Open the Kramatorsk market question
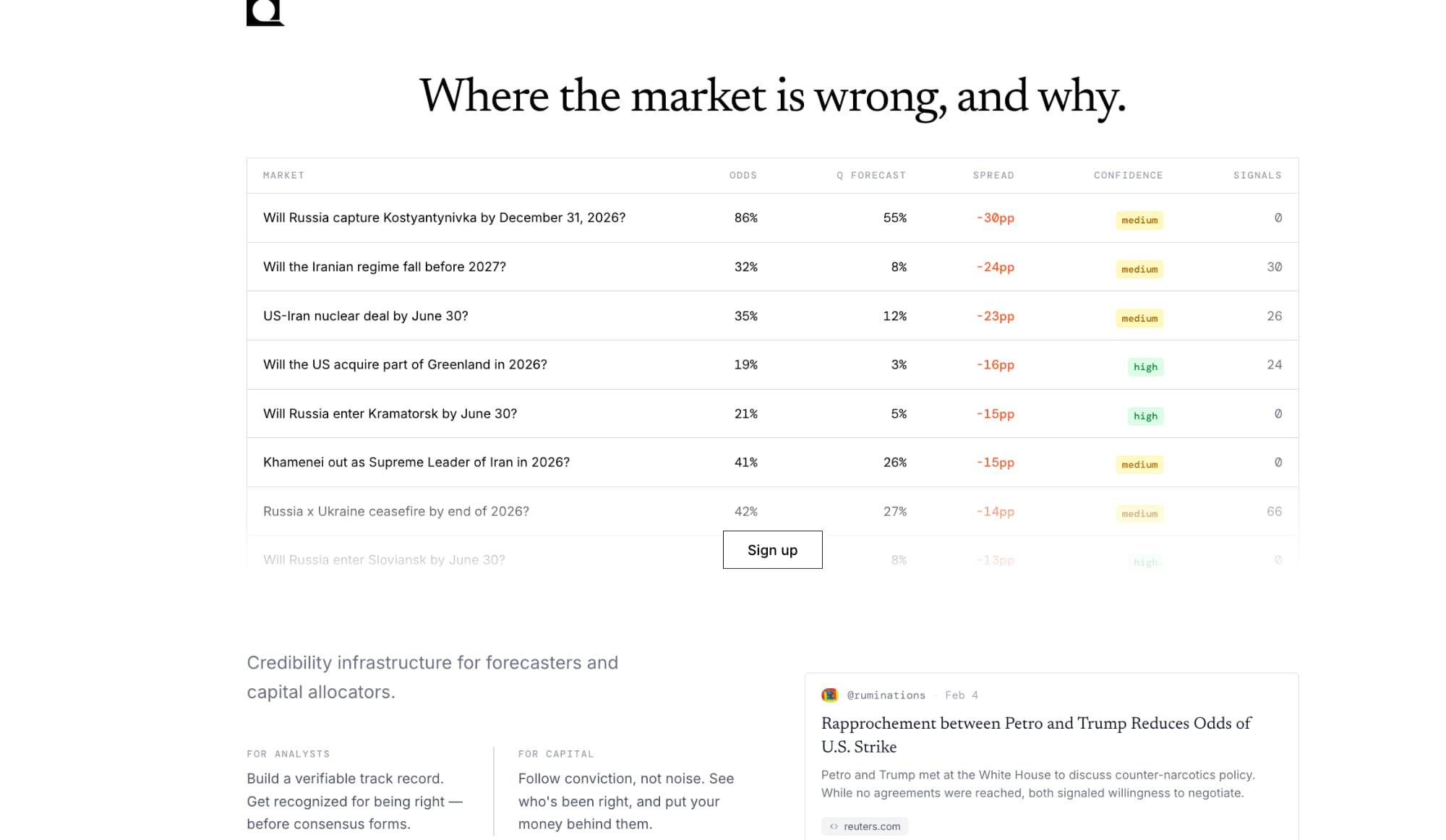 (x=390, y=413)
